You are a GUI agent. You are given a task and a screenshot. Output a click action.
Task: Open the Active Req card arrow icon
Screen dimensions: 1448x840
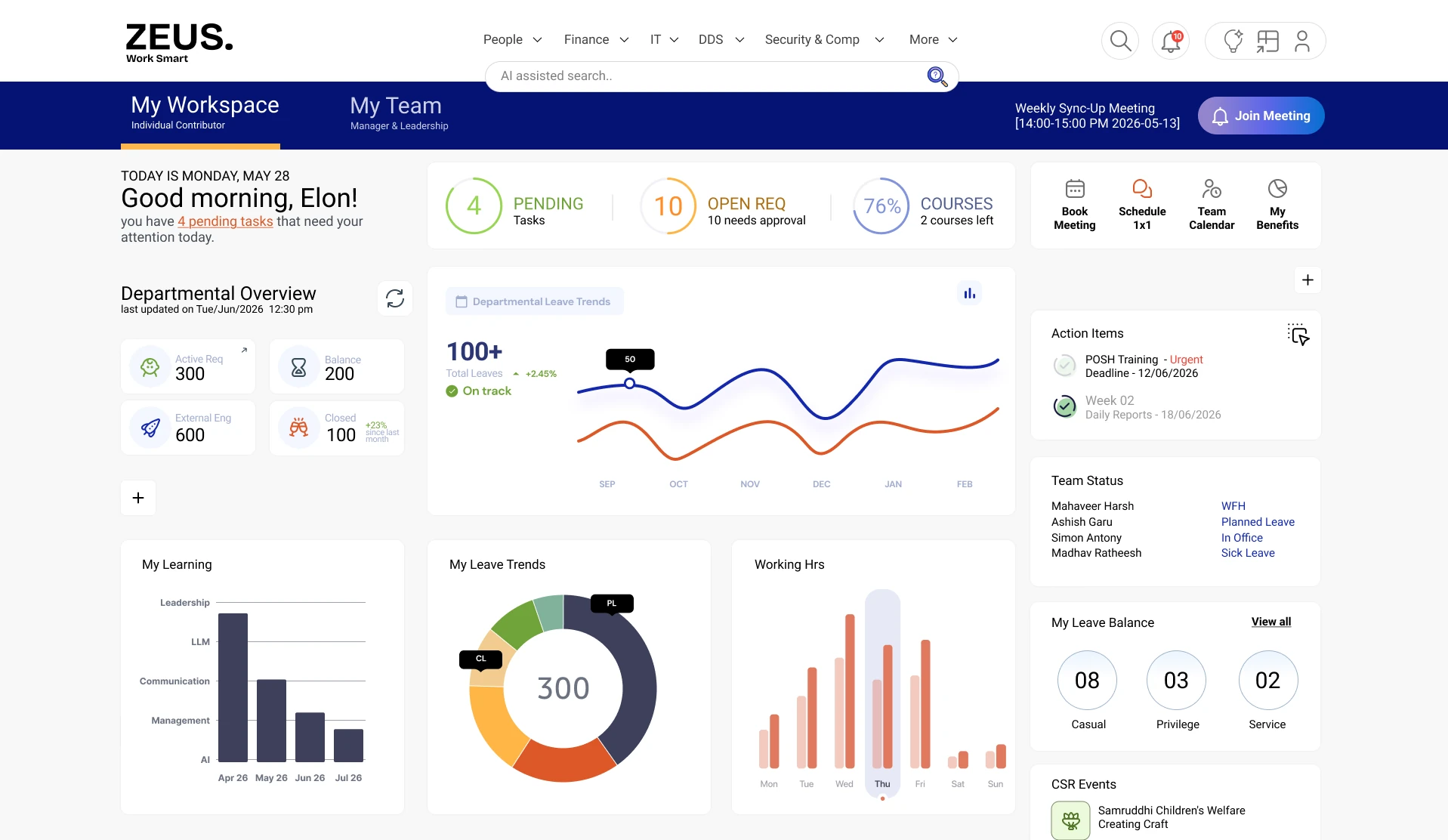244,351
